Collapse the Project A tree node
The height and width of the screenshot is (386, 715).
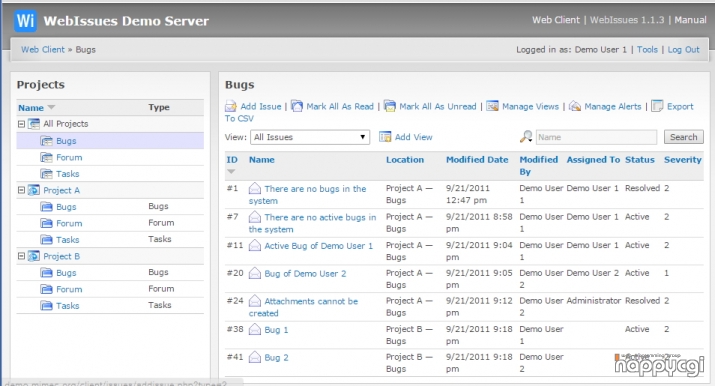pyautogui.click(x=21, y=190)
